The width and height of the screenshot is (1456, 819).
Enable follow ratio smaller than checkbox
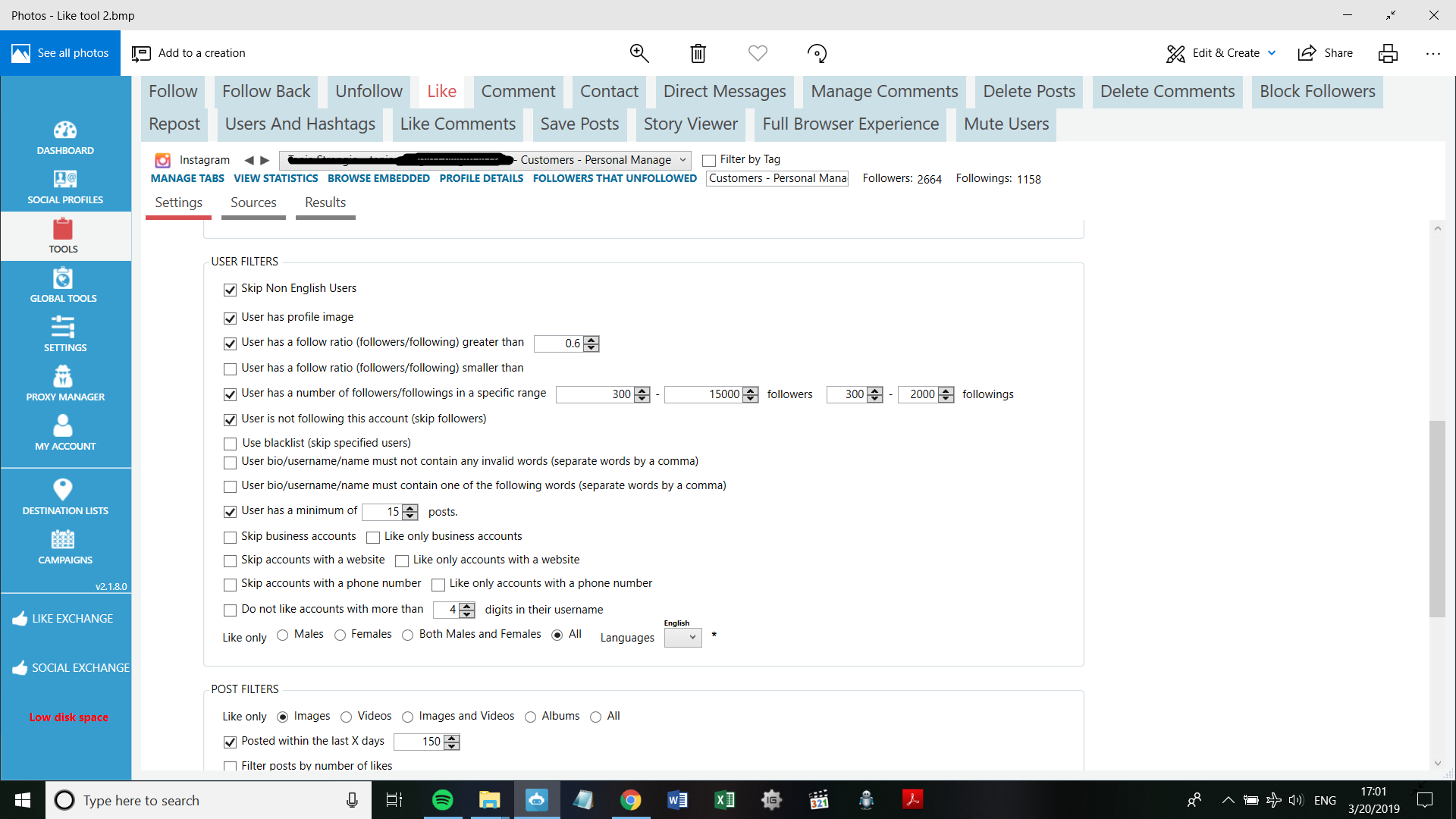pyautogui.click(x=230, y=369)
